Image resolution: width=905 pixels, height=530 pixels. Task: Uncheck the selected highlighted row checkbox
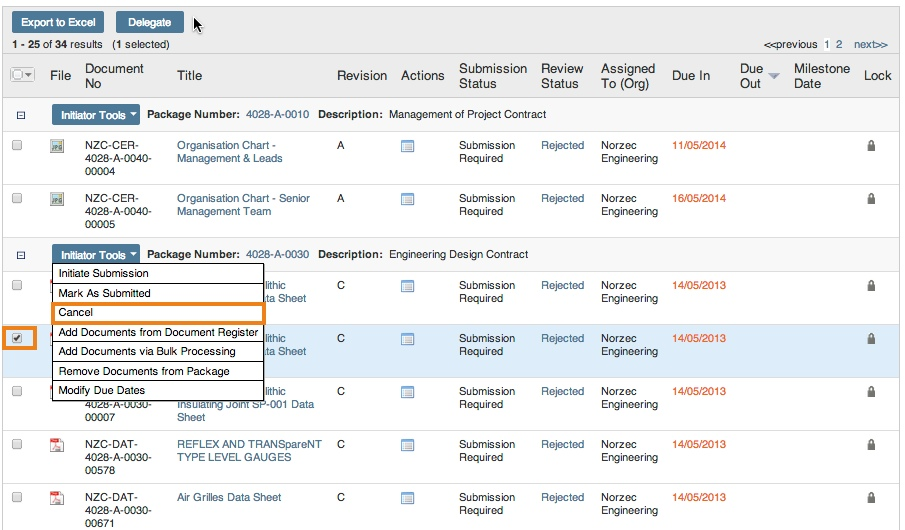(x=17, y=338)
